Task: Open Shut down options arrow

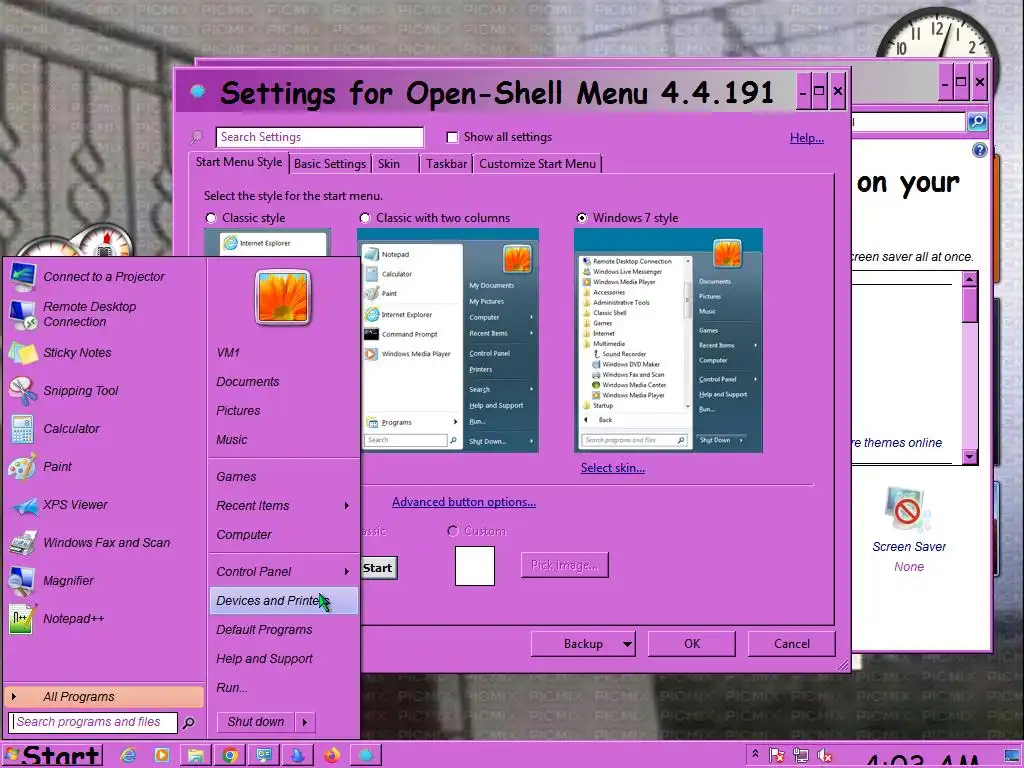Action: (304, 722)
